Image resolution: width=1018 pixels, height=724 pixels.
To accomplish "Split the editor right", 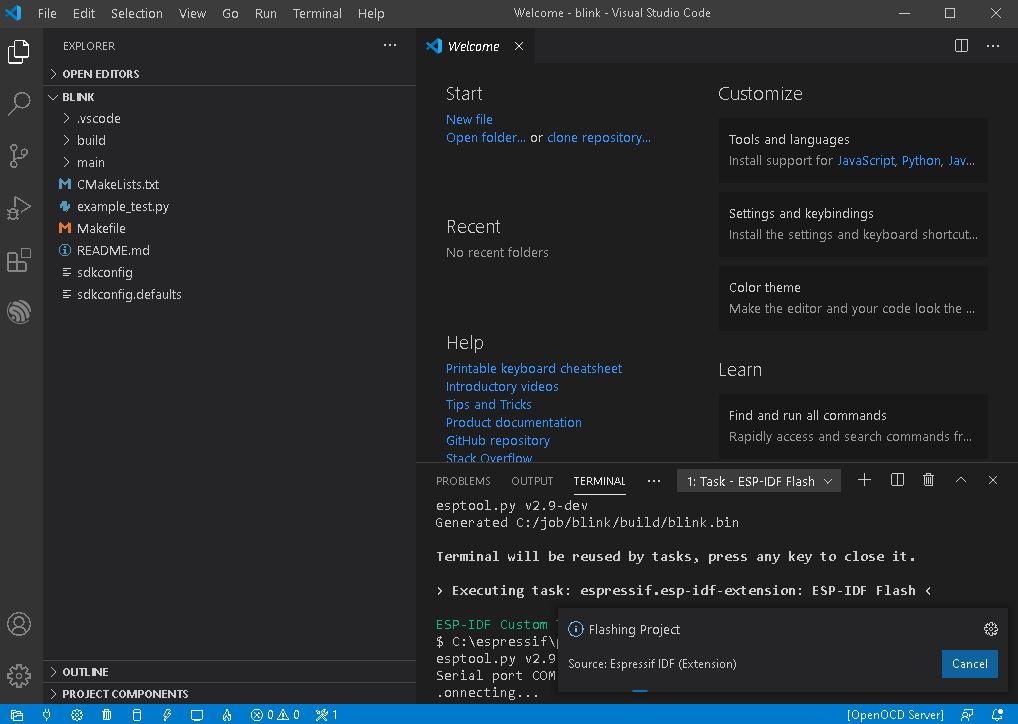I will pos(962,45).
